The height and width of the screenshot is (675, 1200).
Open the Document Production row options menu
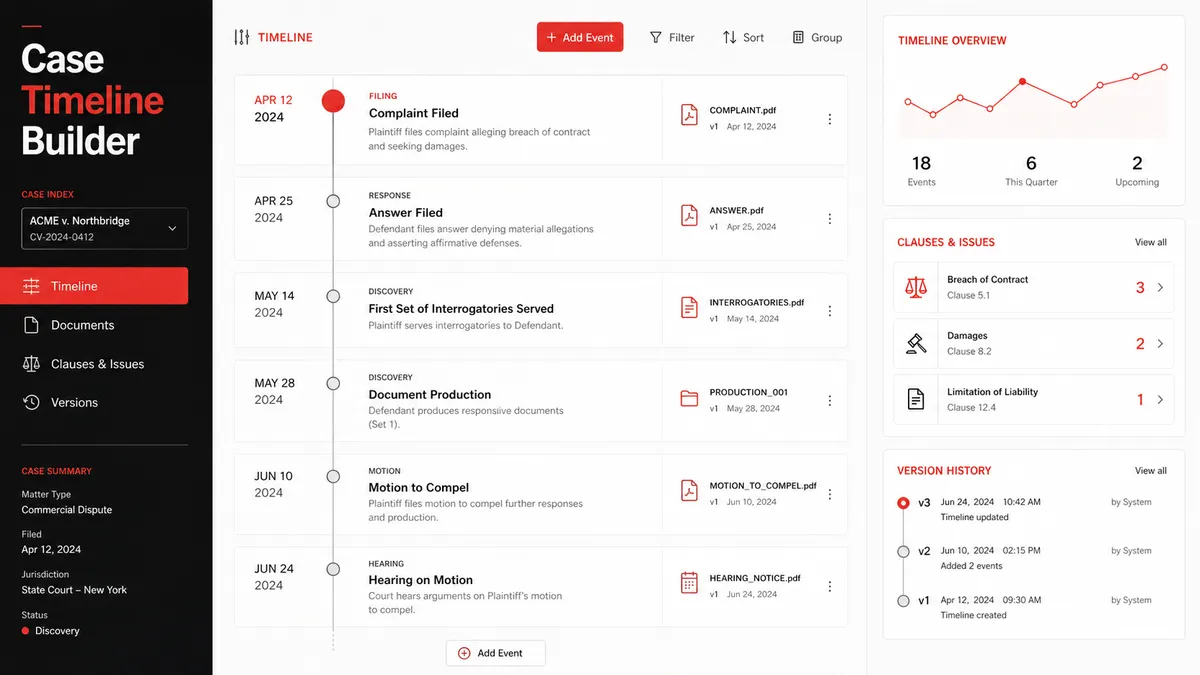[x=829, y=401]
